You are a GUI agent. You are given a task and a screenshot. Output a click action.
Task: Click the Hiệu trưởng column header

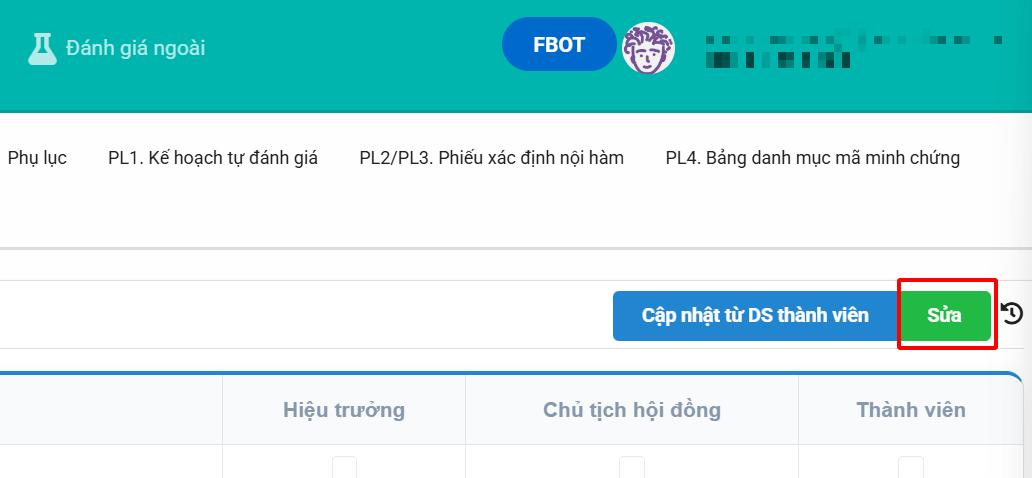coord(344,410)
